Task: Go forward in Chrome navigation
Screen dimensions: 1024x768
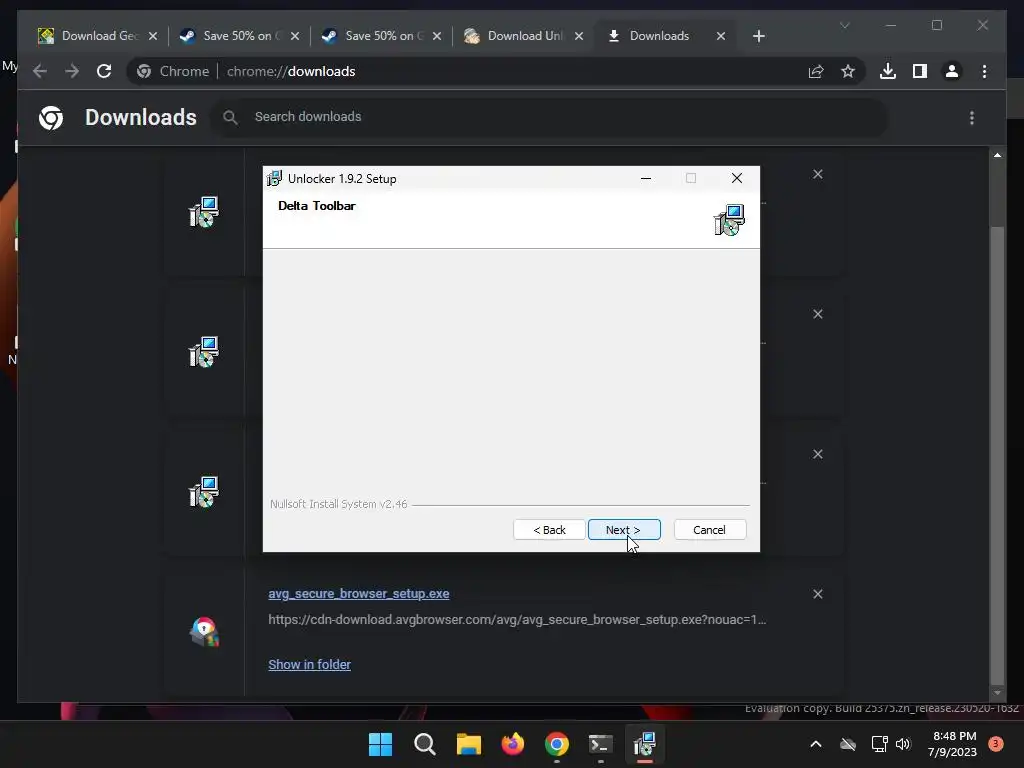Action: tap(72, 71)
